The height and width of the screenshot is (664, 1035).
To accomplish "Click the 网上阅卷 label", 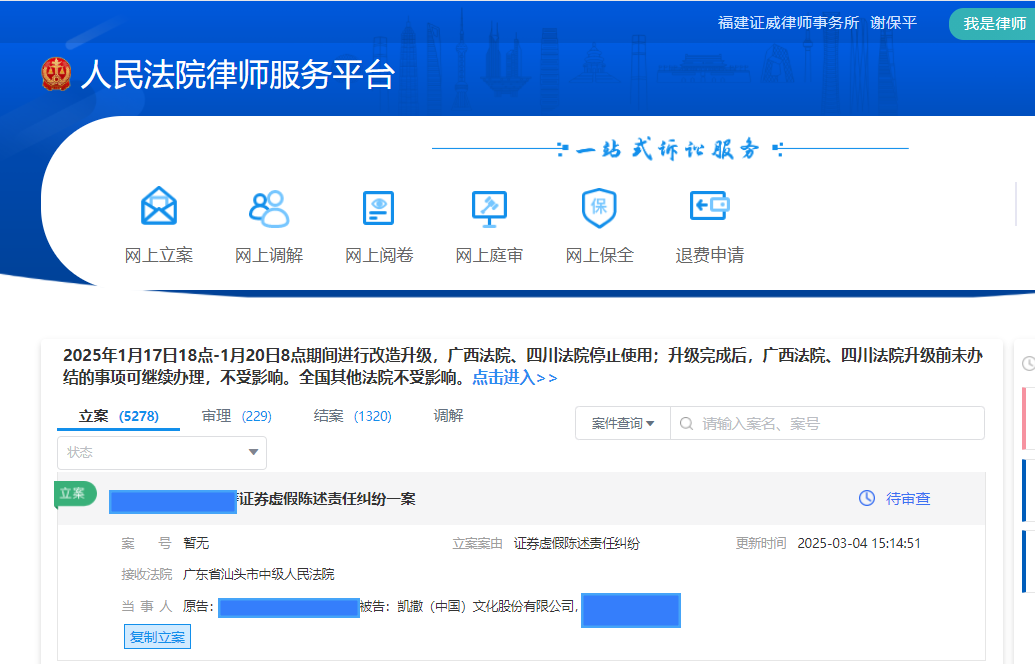I will coord(379,255).
